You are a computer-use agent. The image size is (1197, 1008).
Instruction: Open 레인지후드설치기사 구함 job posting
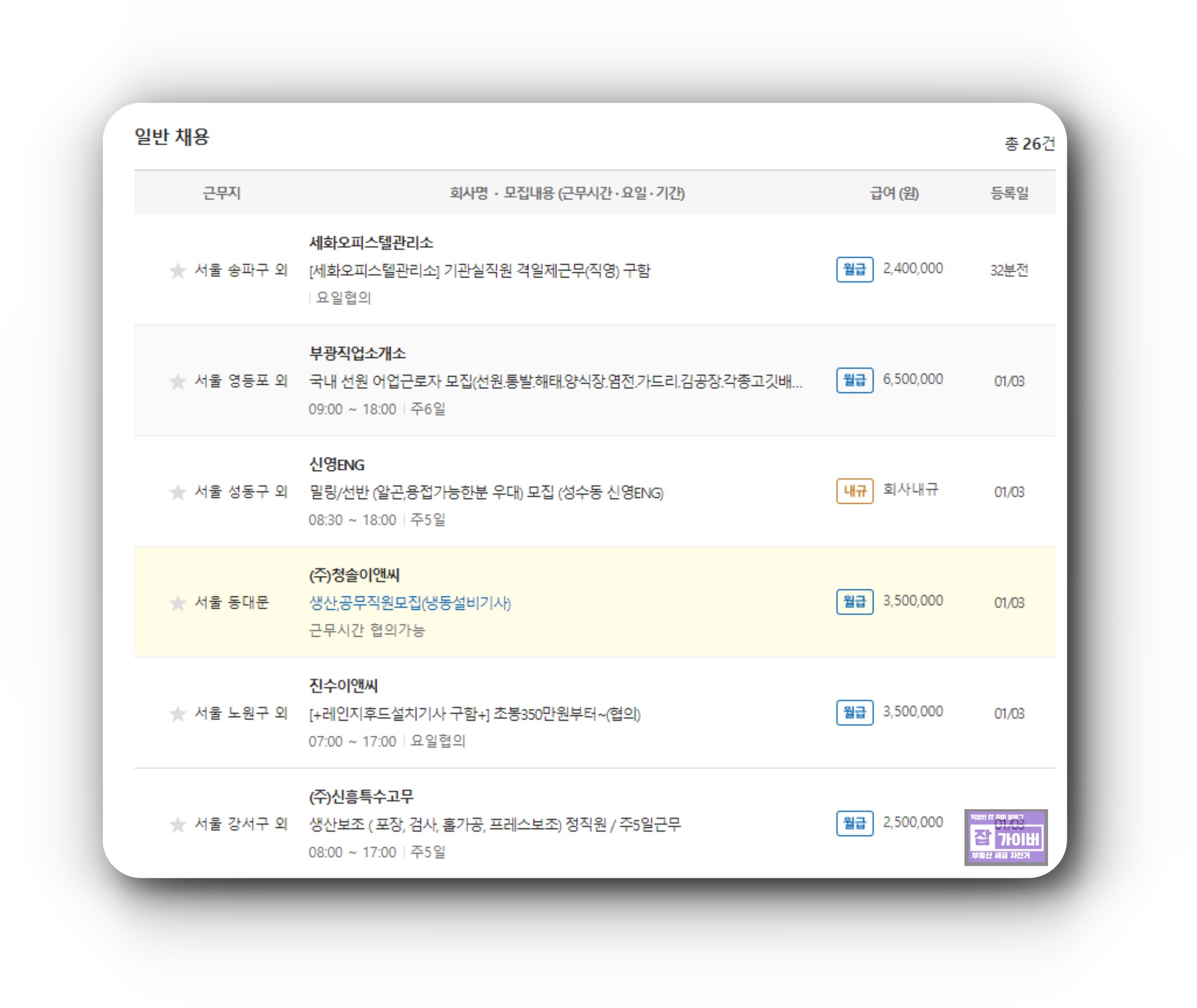pyautogui.click(x=474, y=714)
